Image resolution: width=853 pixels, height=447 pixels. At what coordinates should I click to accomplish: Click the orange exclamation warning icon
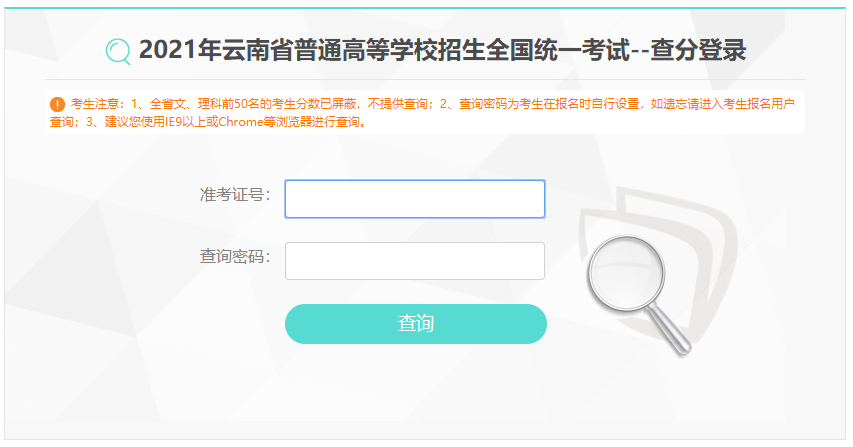click(57, 104)
